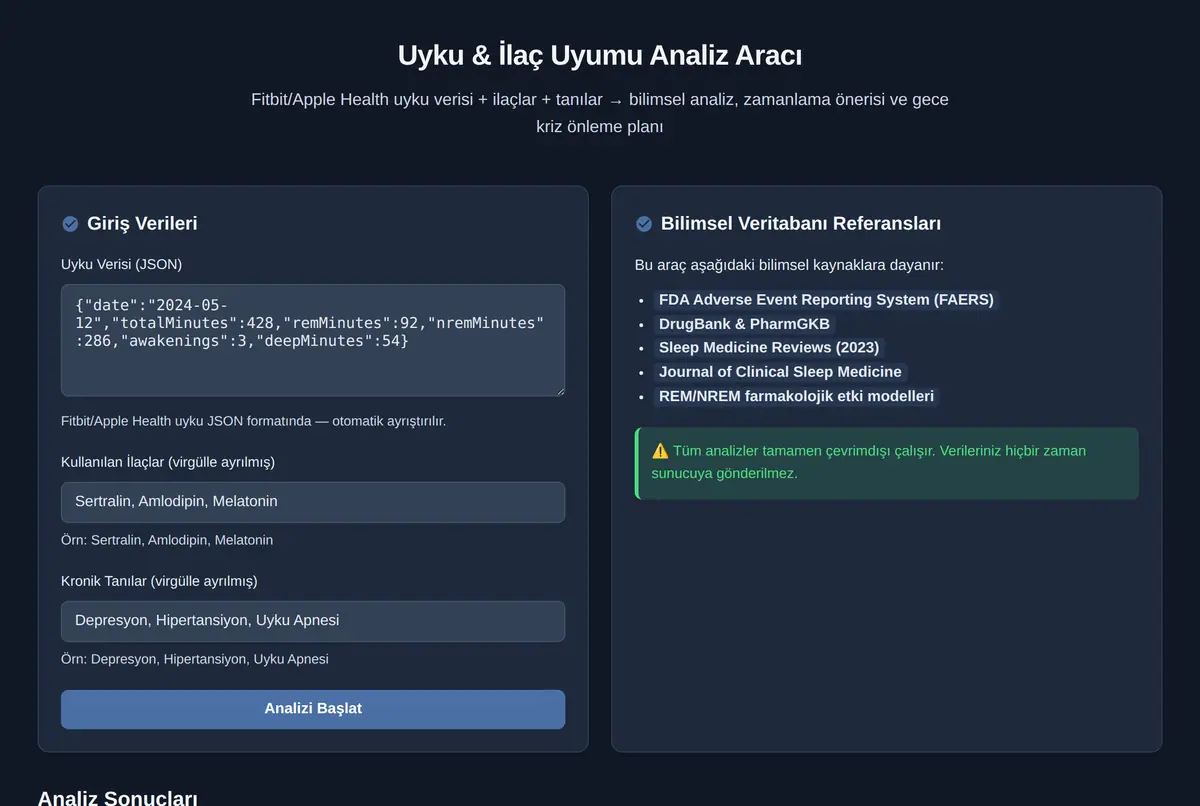Click DrugBank & PharmGKB reference
1200x806 pixels.
pos(744,324)
